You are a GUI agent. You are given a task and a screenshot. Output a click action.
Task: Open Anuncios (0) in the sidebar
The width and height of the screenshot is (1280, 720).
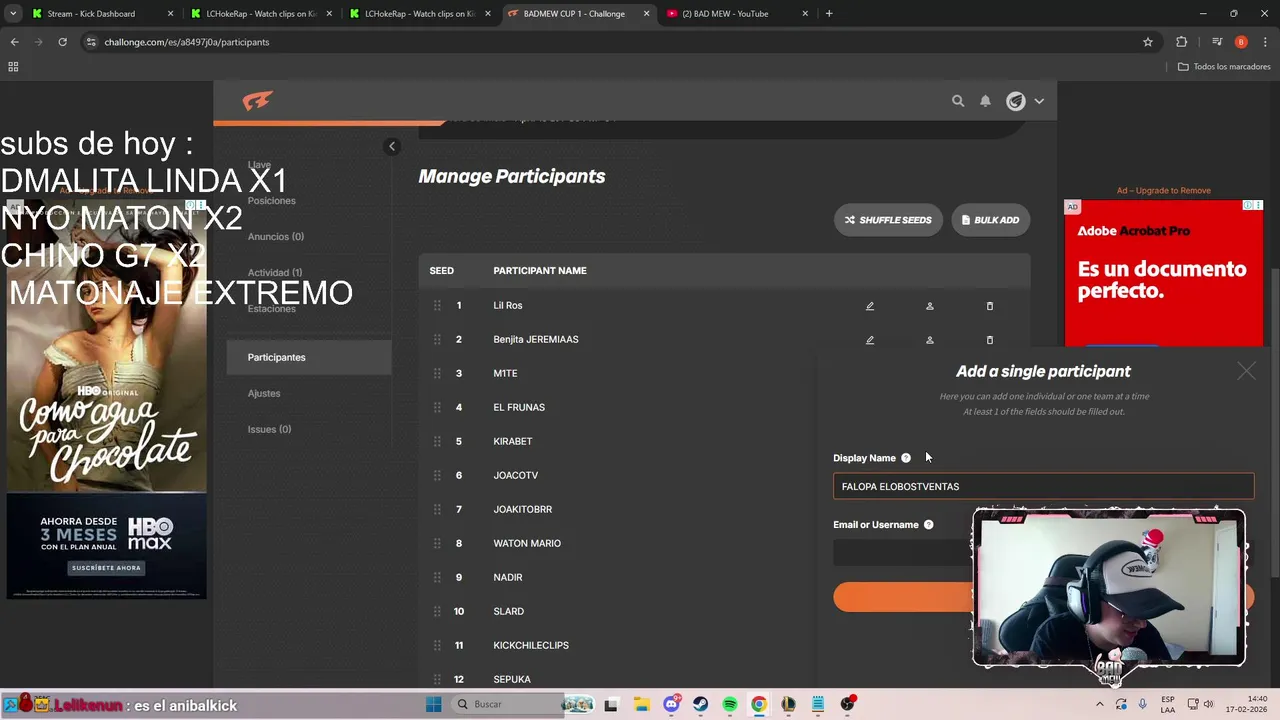(276, 237)
